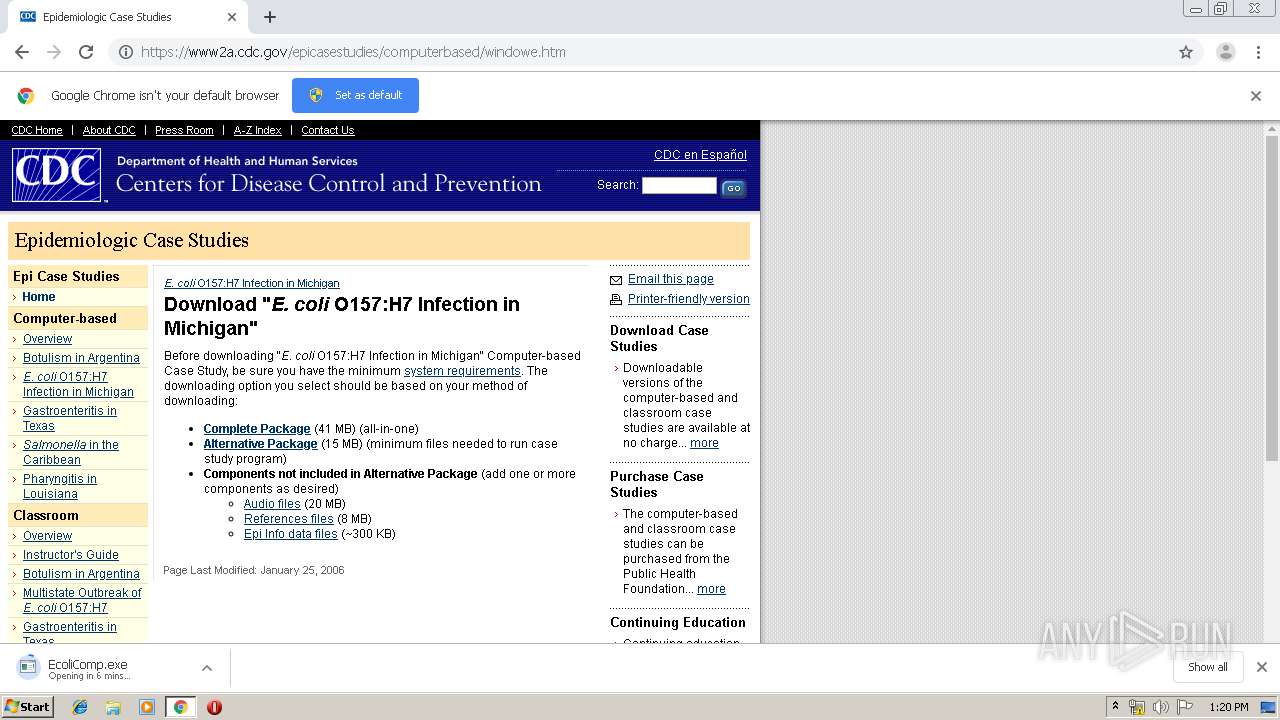Click the email envelope icon
The image size is (1280, 720).
[x=616, y=280]
